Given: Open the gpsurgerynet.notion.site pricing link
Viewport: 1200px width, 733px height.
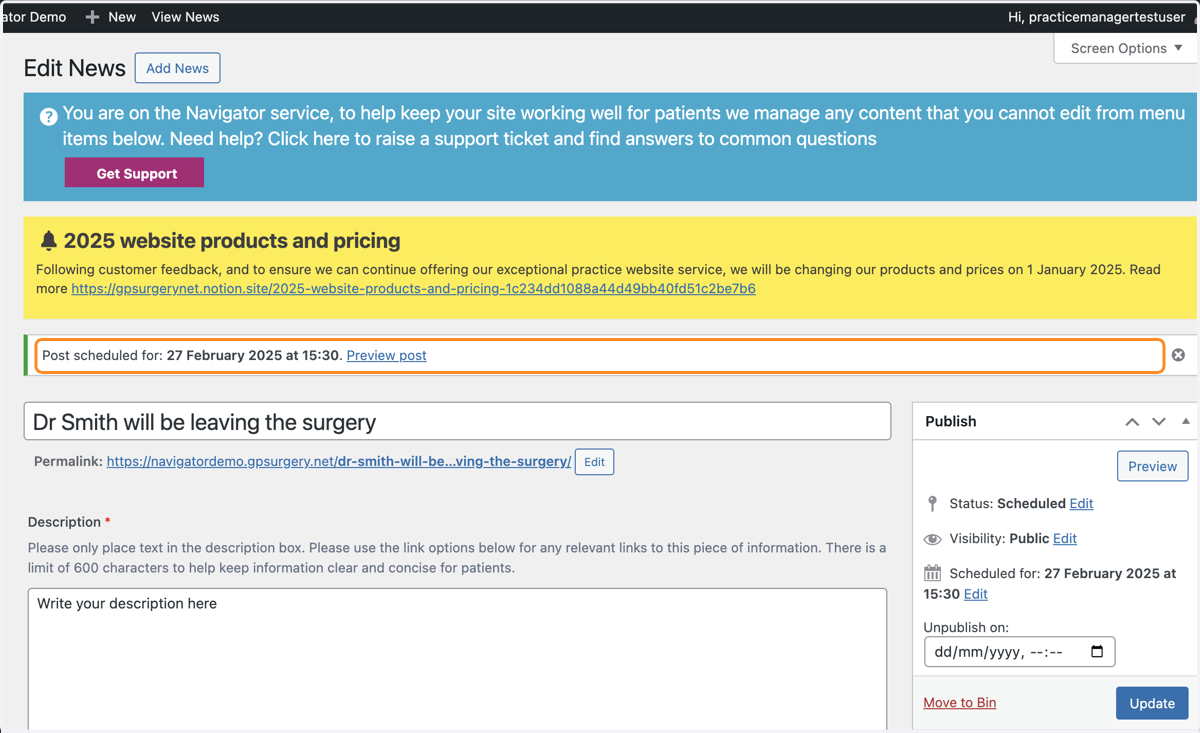Looking at the screenshot, I should [413, 288].
